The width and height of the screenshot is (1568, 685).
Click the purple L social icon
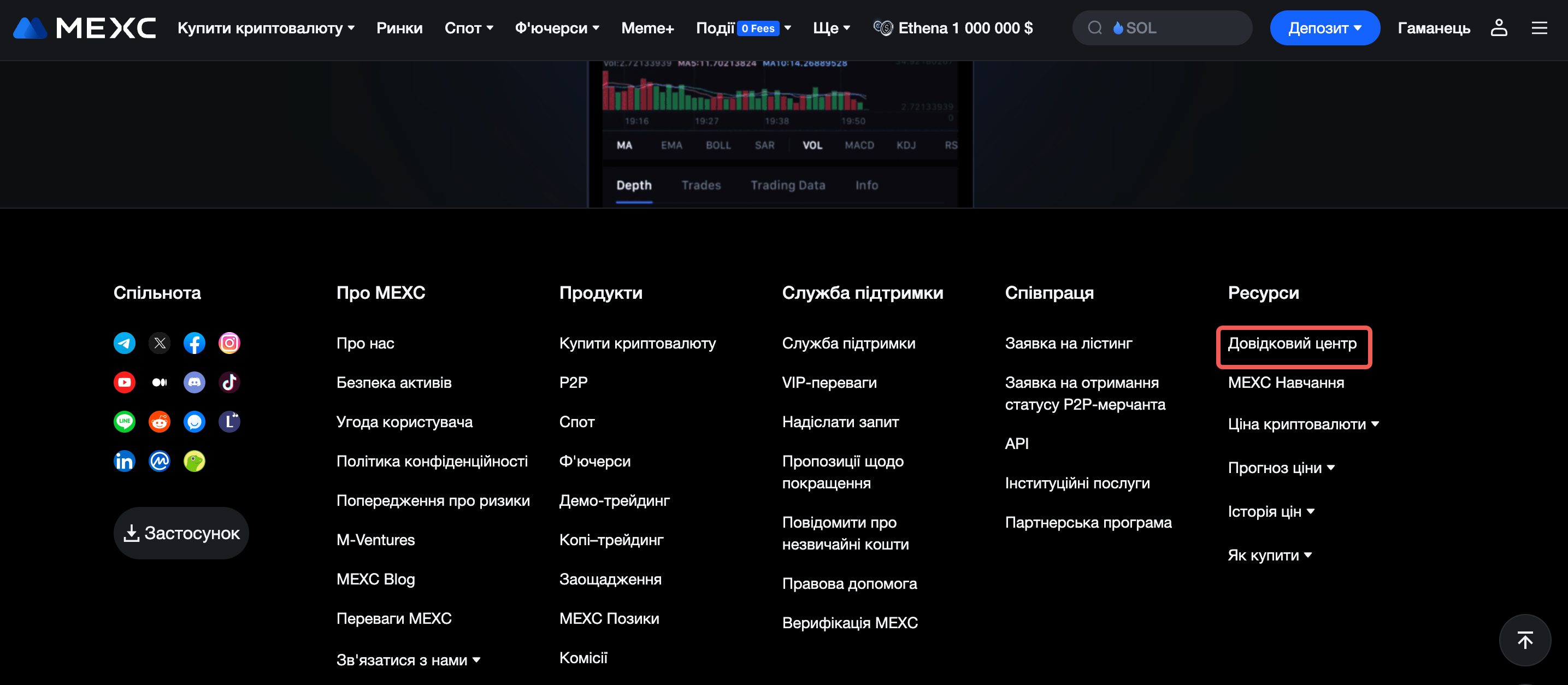click(229, 422)
